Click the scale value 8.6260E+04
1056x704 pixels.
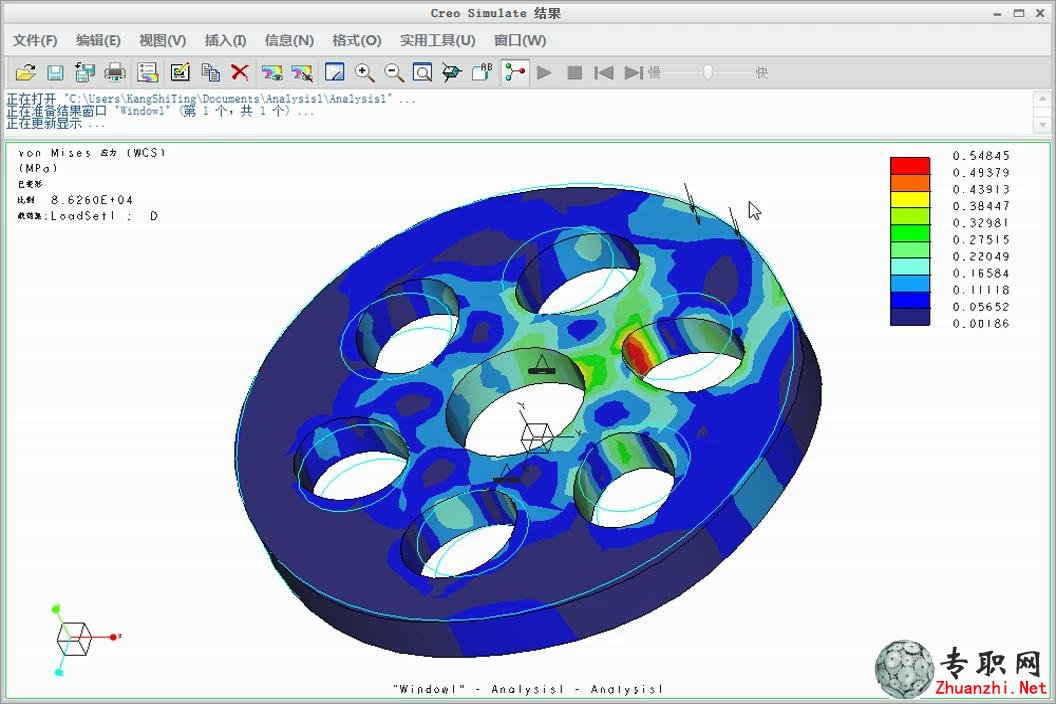tap(92, 200)
